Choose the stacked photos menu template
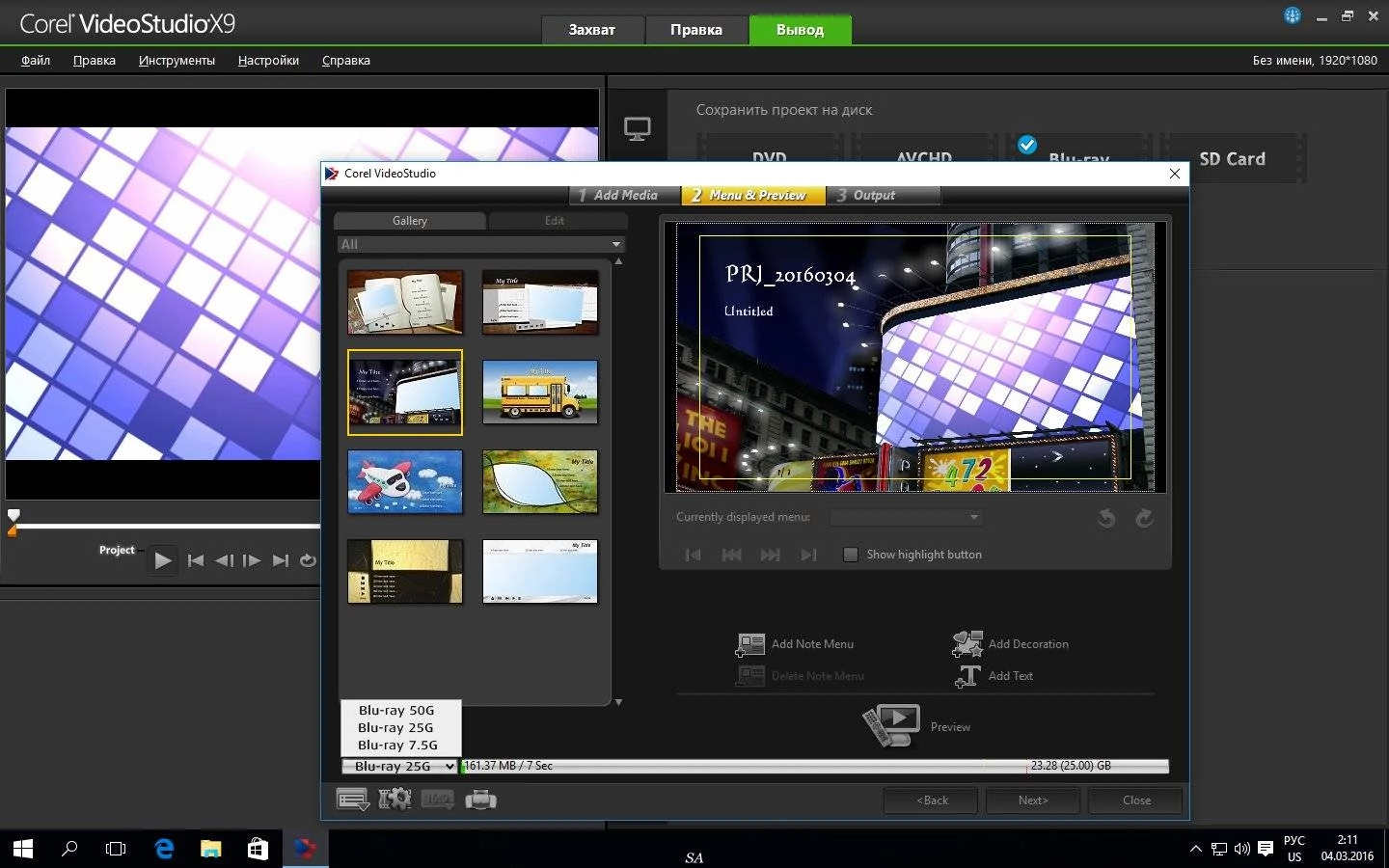This screenshot has width=1389, height=868. tap(540, 303)
